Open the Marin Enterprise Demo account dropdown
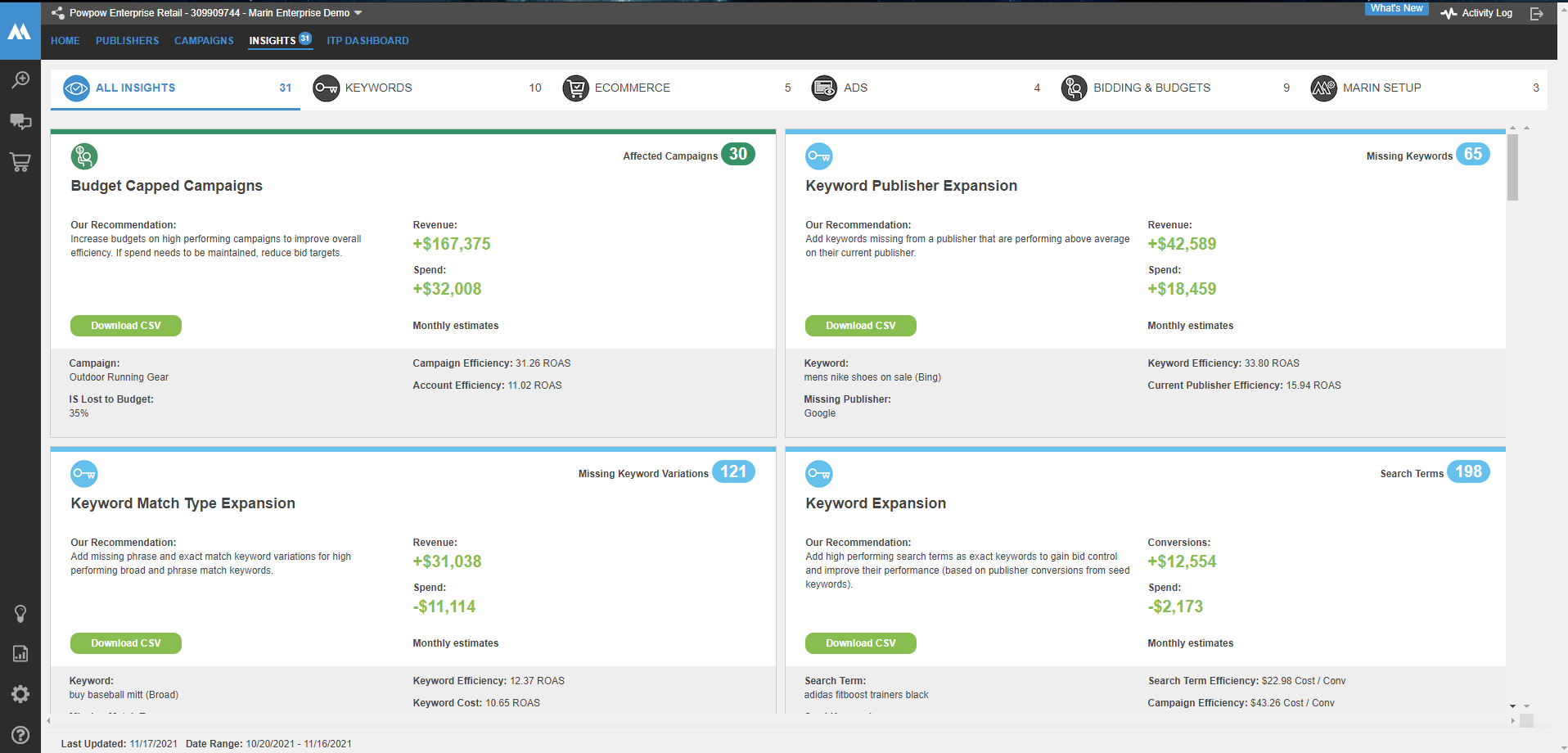This screenshot has width=1568, height=753. coord(358,12)
